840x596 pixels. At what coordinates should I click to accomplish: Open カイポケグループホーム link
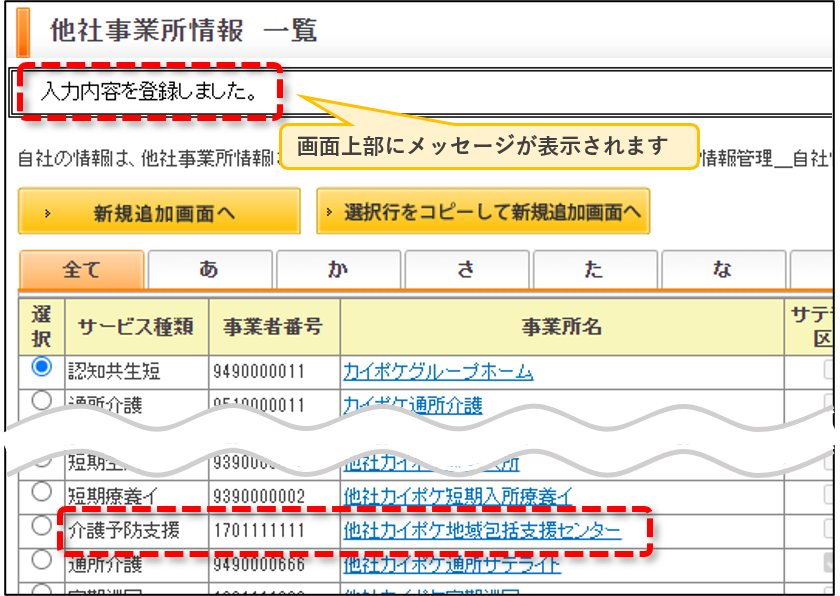point(438,371)
